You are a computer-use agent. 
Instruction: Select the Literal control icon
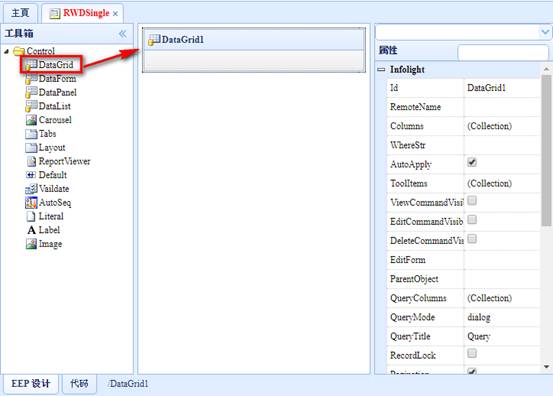tap(31, 216)
